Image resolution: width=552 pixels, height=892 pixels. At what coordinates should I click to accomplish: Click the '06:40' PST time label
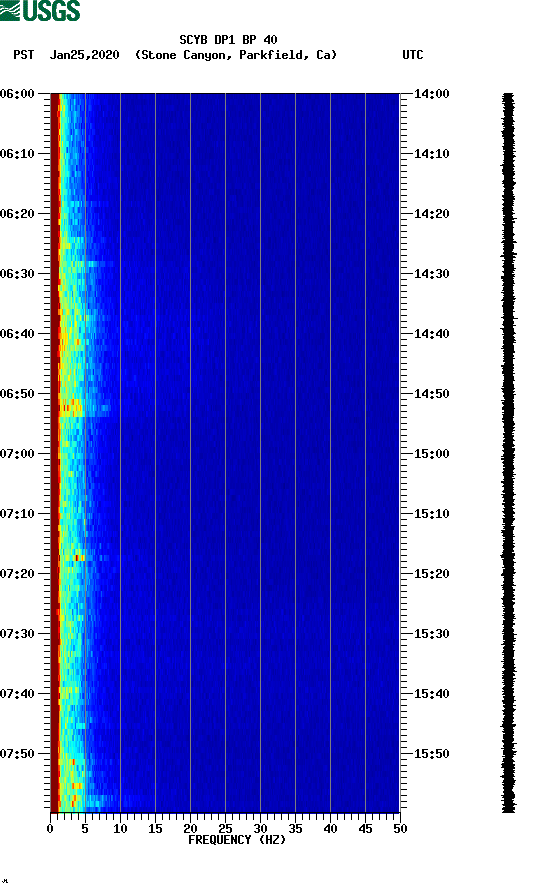[18, 333]
